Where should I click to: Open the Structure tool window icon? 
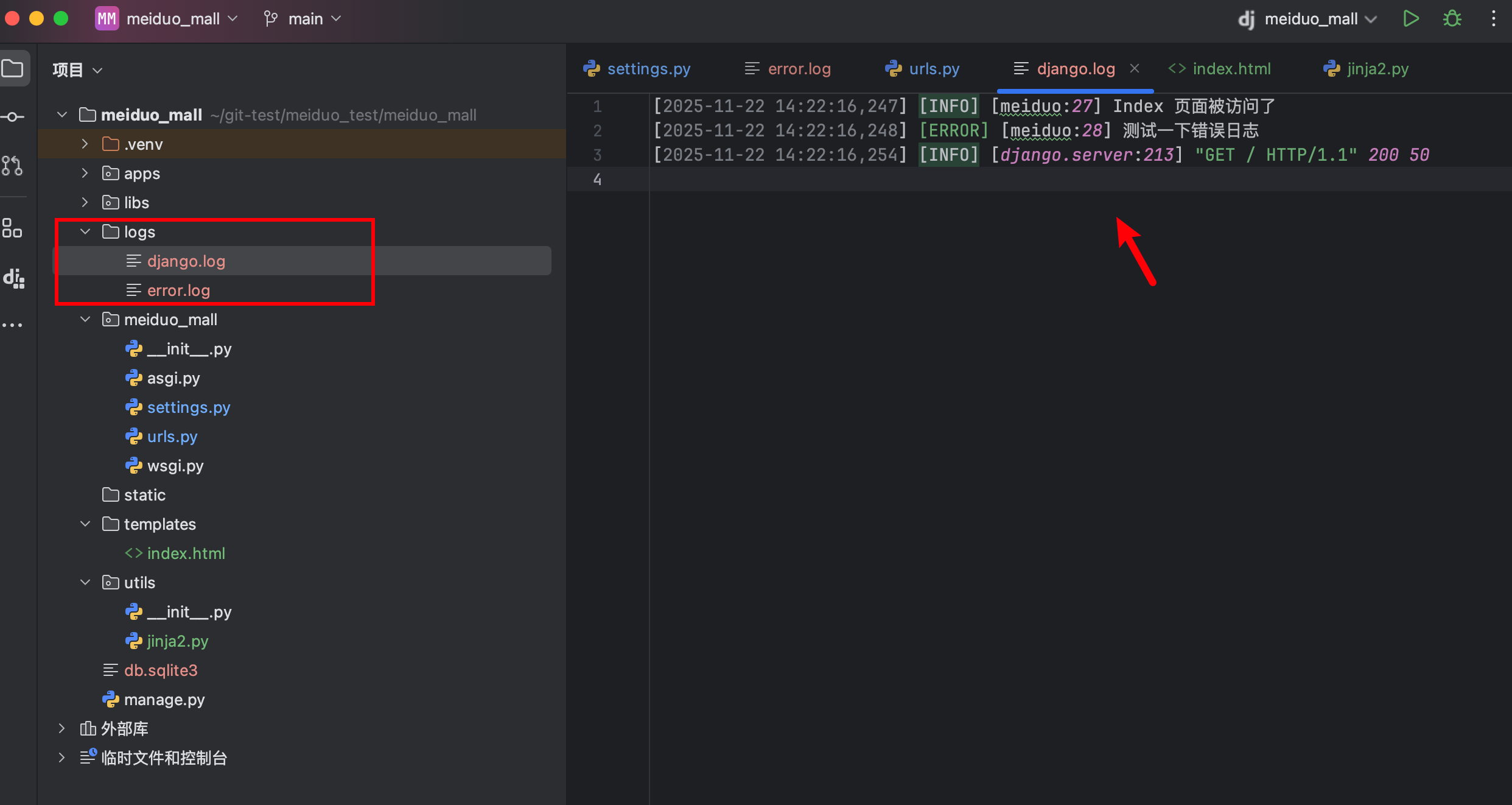[13, 228]
